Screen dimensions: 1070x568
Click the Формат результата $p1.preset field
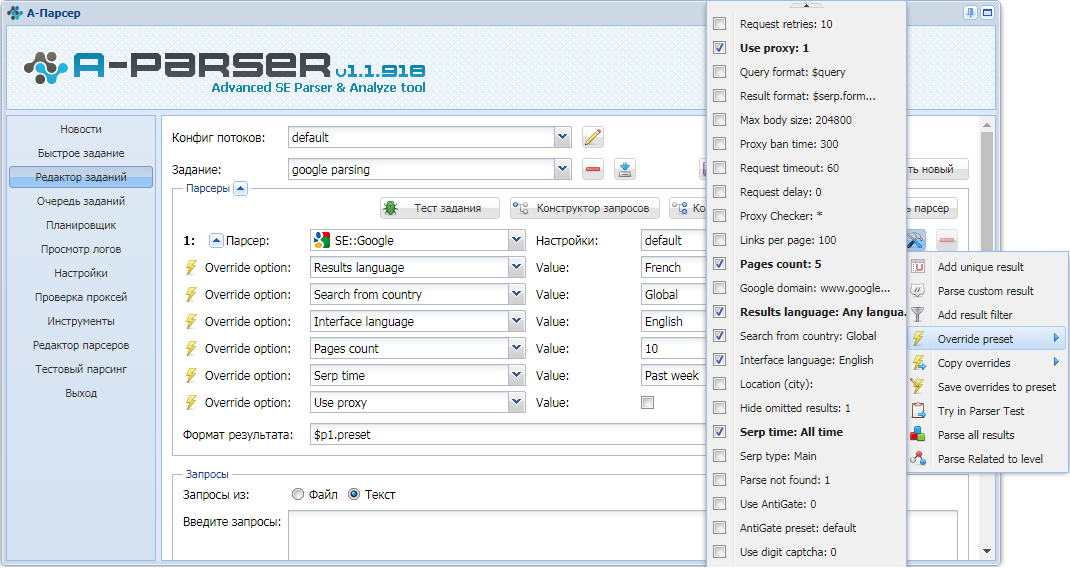pyautogui.click(x=508, y=435)
